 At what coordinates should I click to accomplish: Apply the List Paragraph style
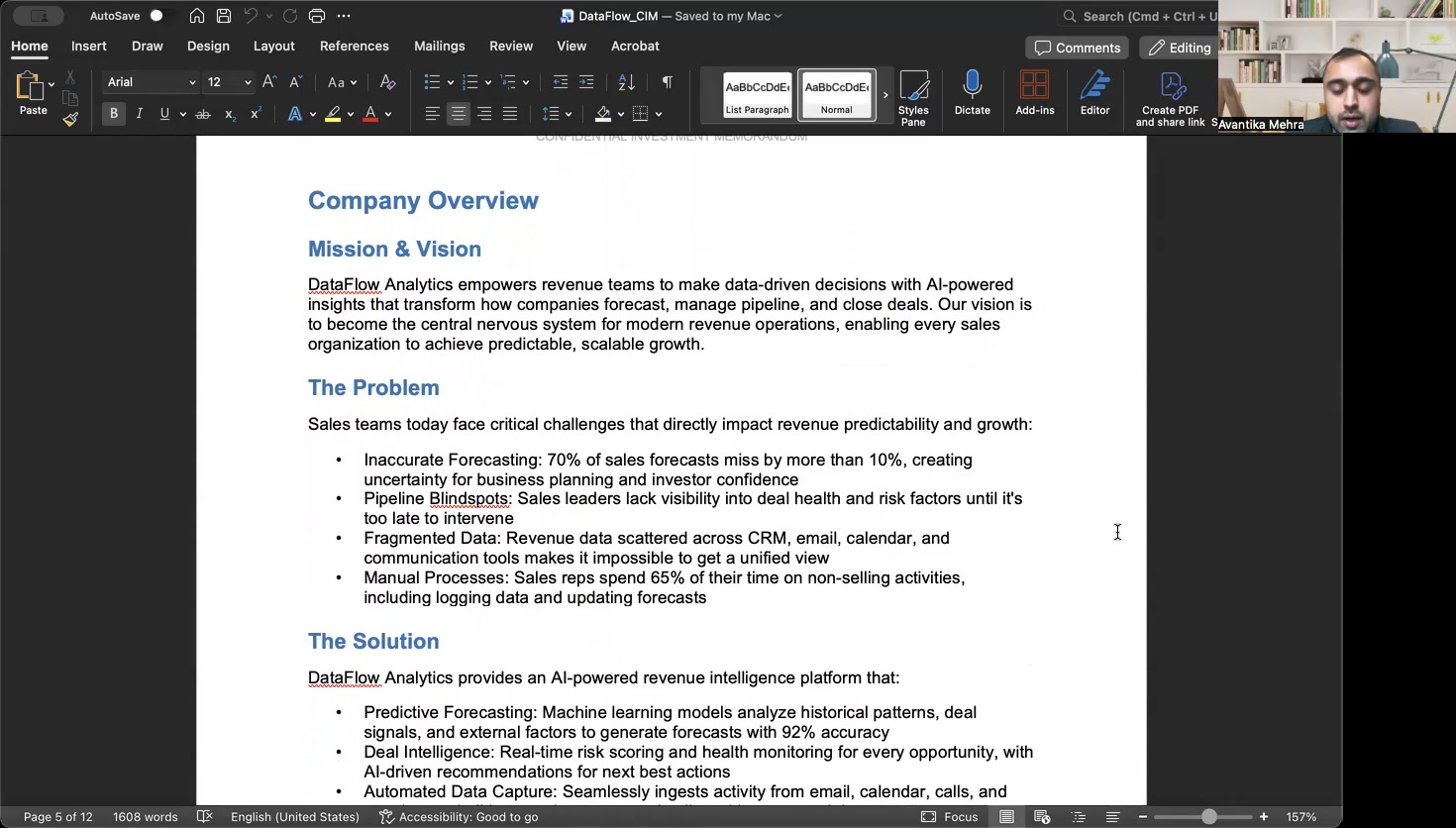758,95
